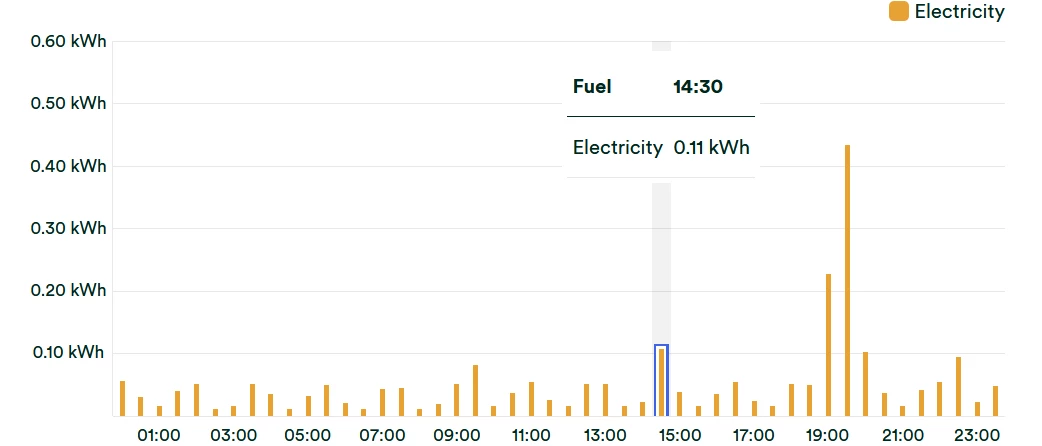Click the 22:30 bar near 0.09 kWh
1042x446 pixels.
tap(958, 386)
